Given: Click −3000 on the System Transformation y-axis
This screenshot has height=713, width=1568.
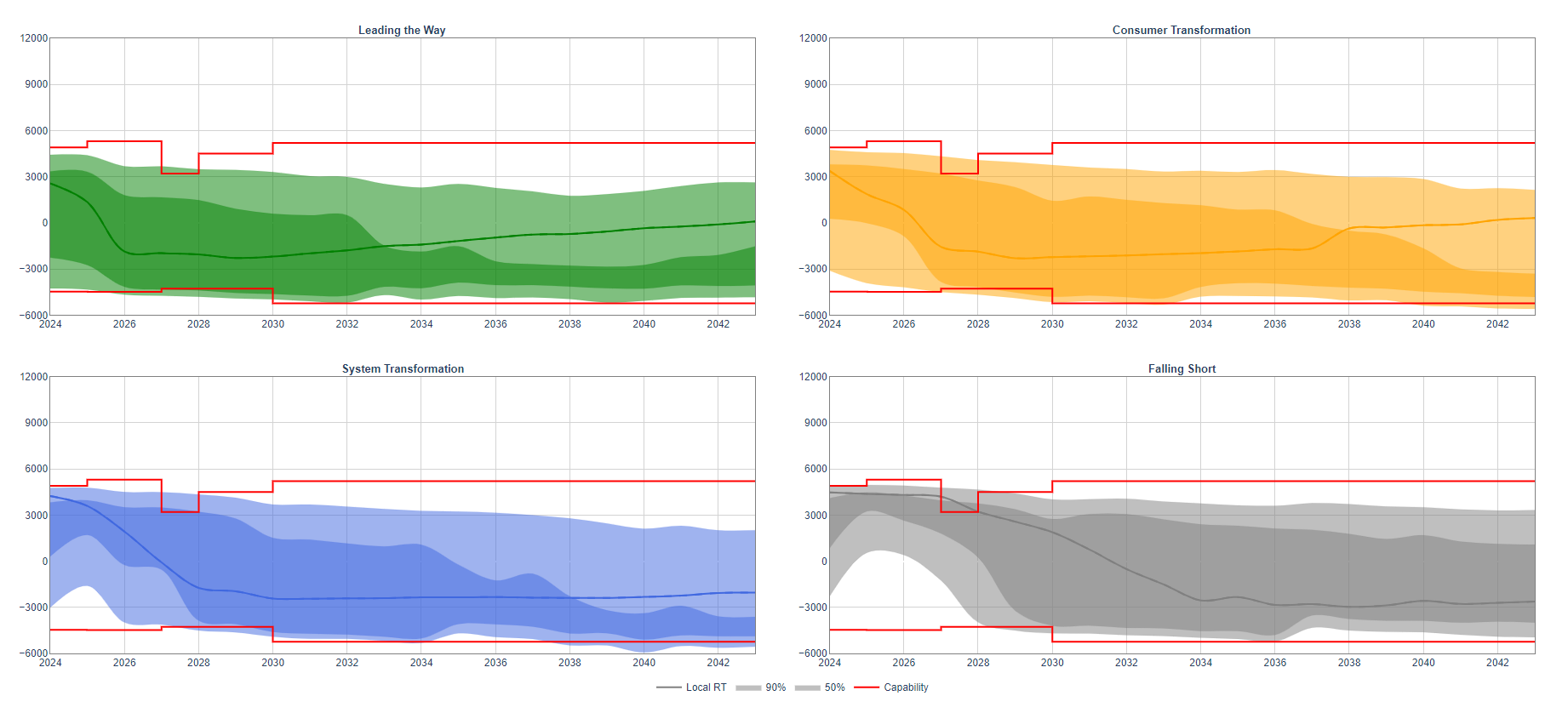Looking at the screenshot, I should point(32,607).
